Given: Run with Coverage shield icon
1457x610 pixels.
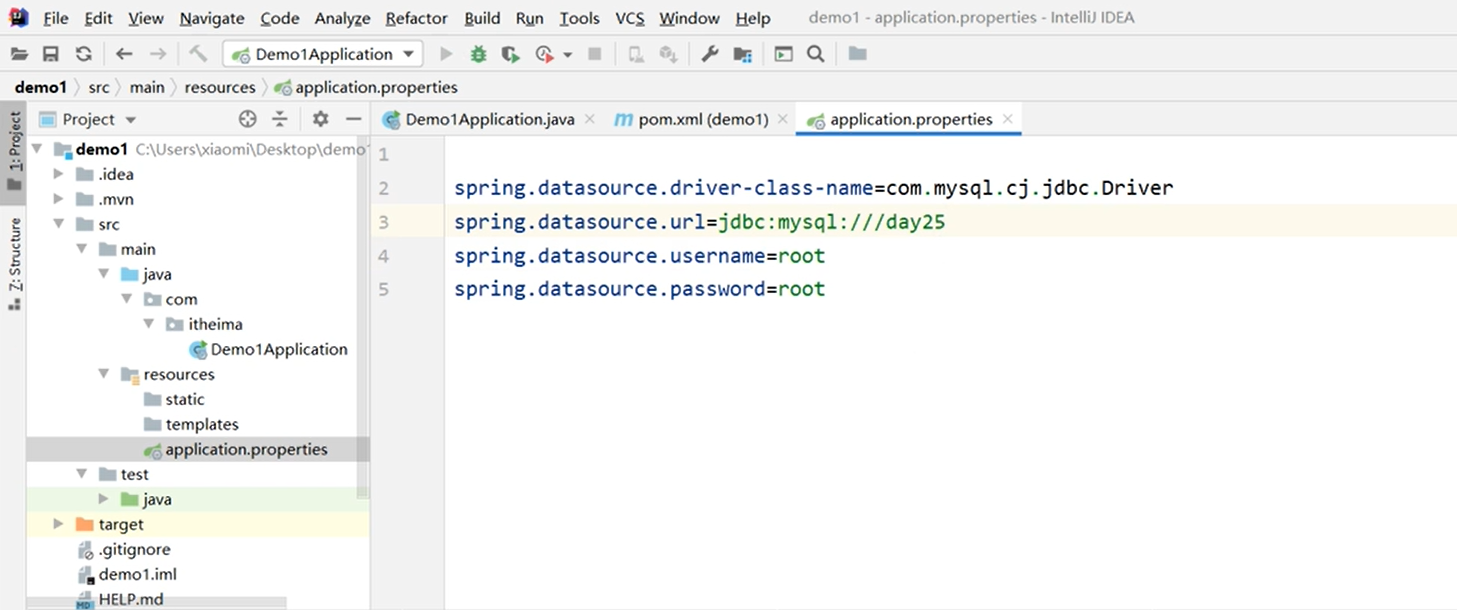Looking at the screenshot, I should (x=511, y=54).
